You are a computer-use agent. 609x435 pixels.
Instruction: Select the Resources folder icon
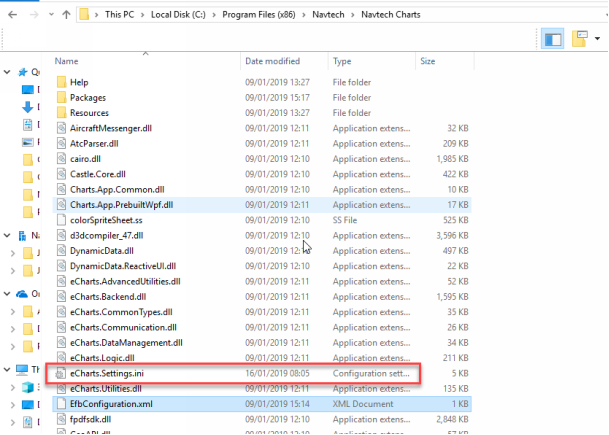[x=61, y=113]
